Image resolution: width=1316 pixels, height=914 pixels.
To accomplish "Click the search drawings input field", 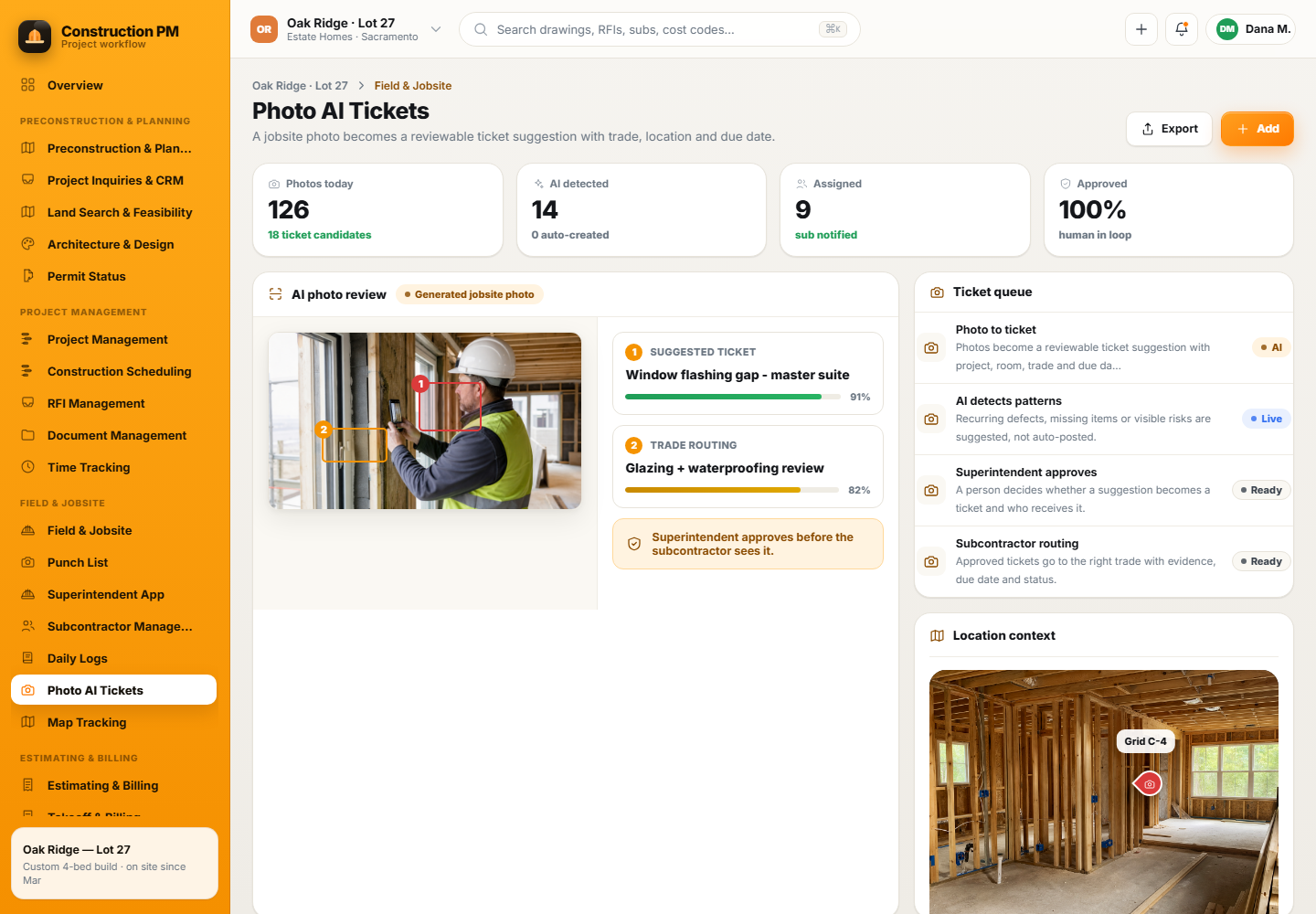I will pos(659,29).
